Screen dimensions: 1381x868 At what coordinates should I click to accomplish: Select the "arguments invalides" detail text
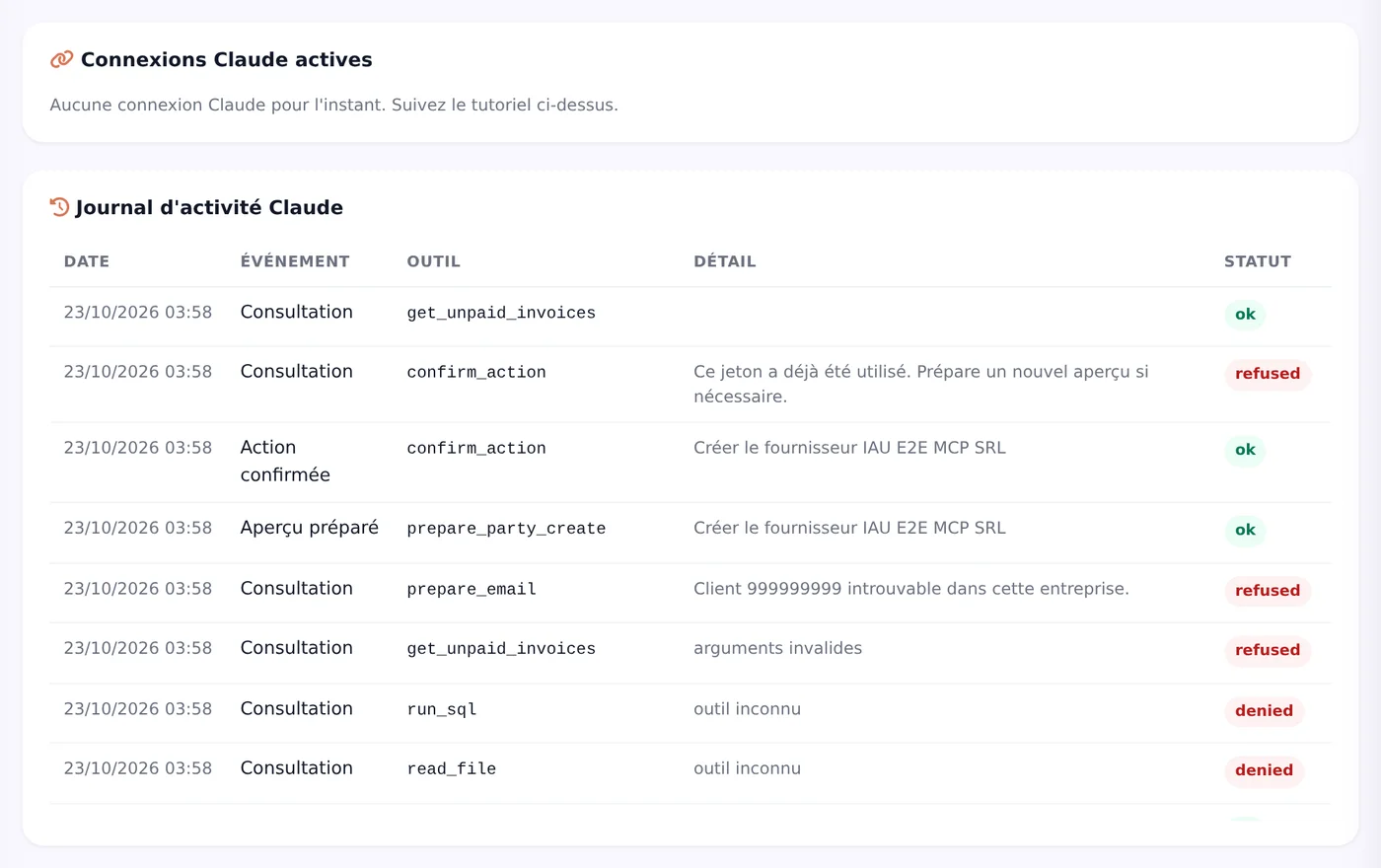point(778,648)
